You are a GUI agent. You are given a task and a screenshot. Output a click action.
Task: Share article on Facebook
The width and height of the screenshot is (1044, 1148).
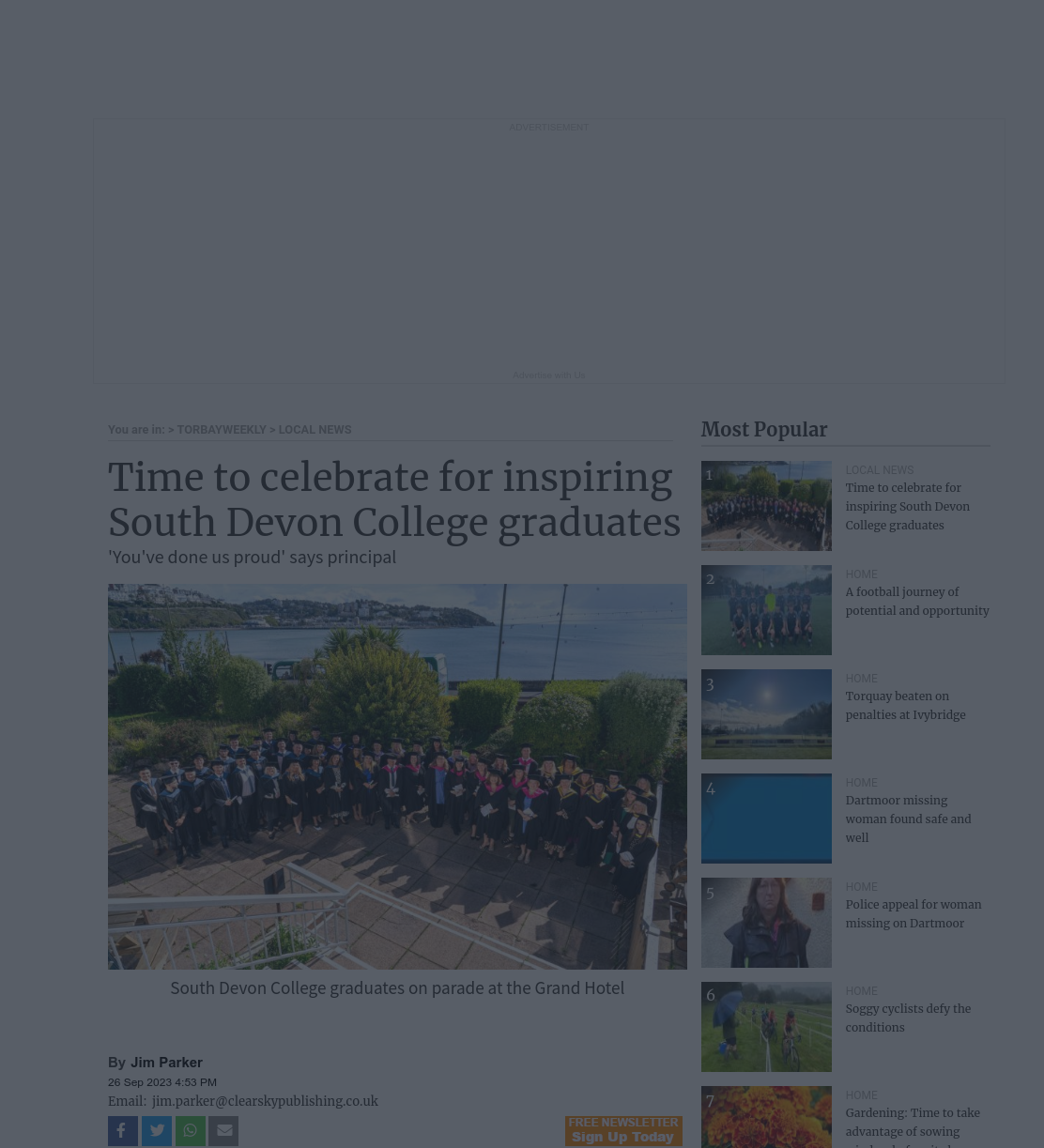pyautogui.click(x=123, y=1131)
